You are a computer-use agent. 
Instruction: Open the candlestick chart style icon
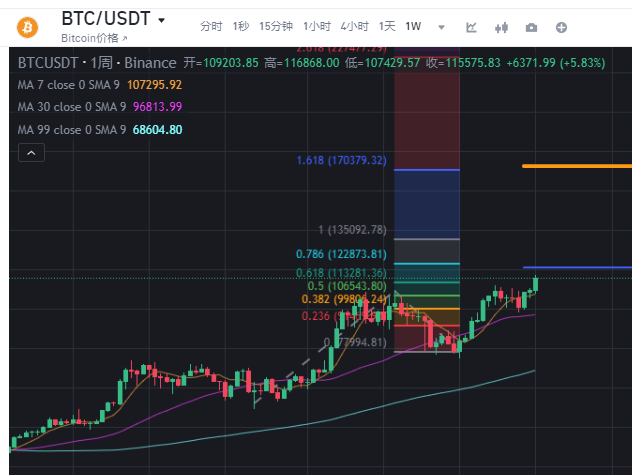point(501,27)
